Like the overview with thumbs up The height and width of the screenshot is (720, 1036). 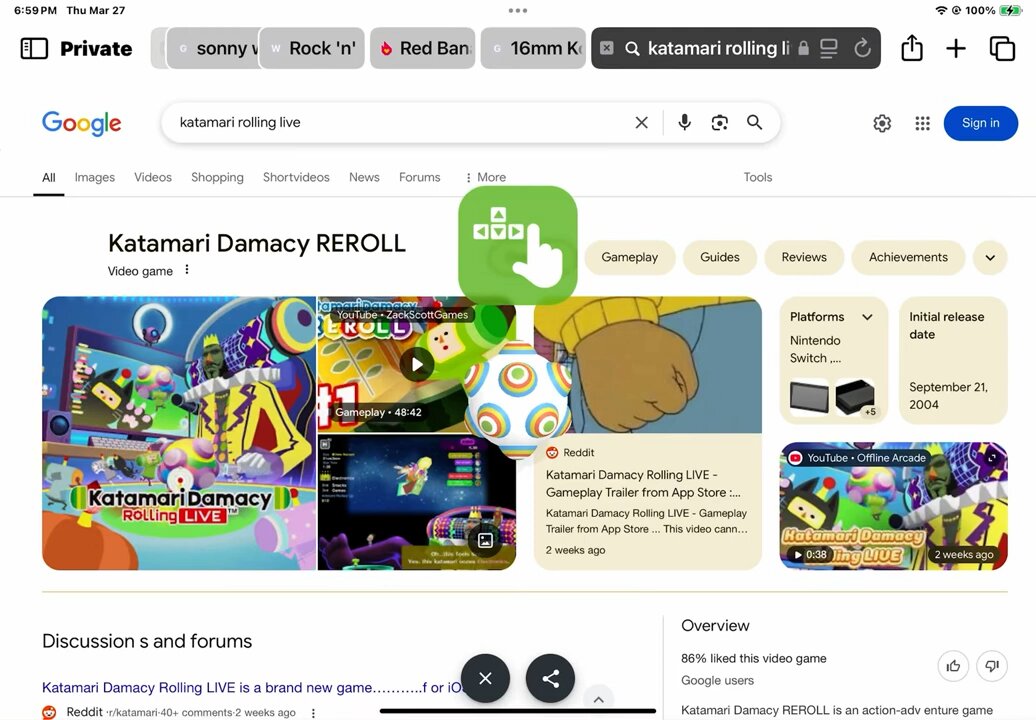(x=953, y=666)
